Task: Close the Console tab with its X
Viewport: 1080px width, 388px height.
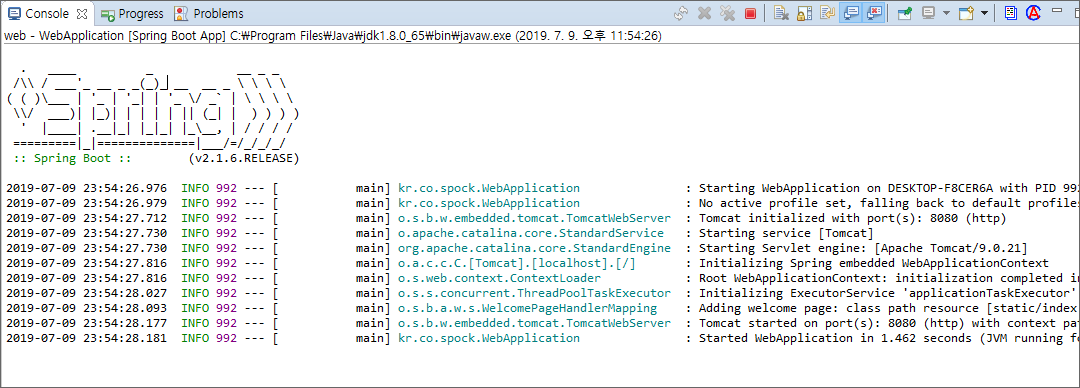Action: (81, 13)
